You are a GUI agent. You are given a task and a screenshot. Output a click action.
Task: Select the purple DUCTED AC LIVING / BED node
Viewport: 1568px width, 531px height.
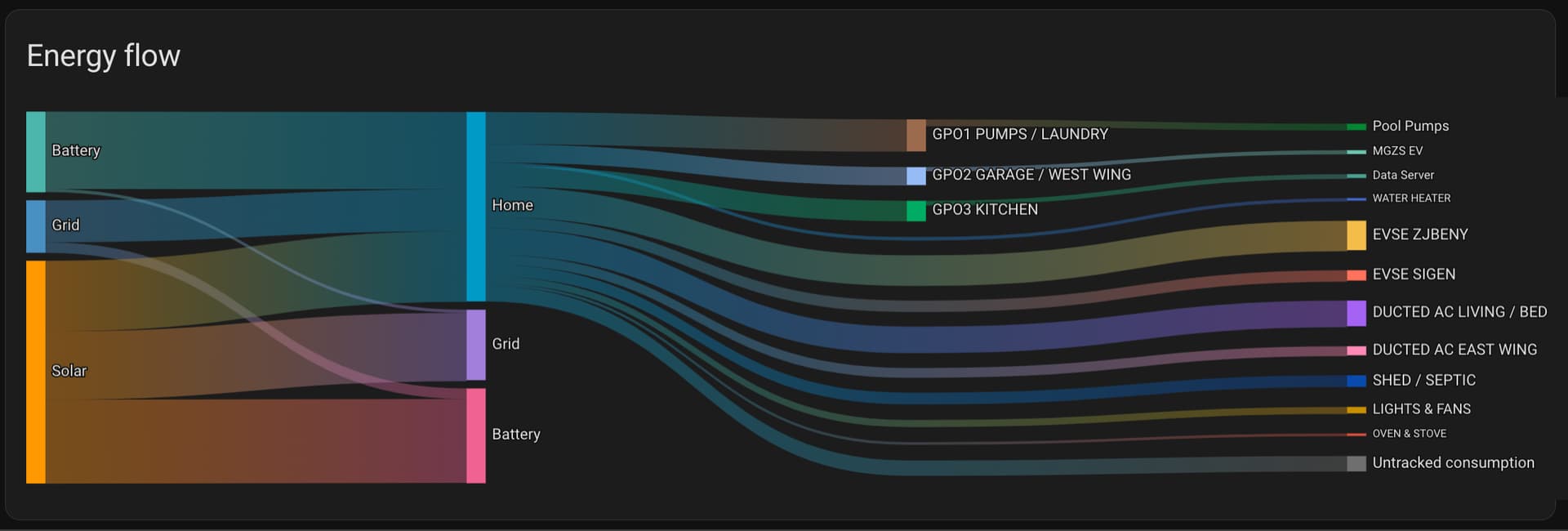[1356, 313]
